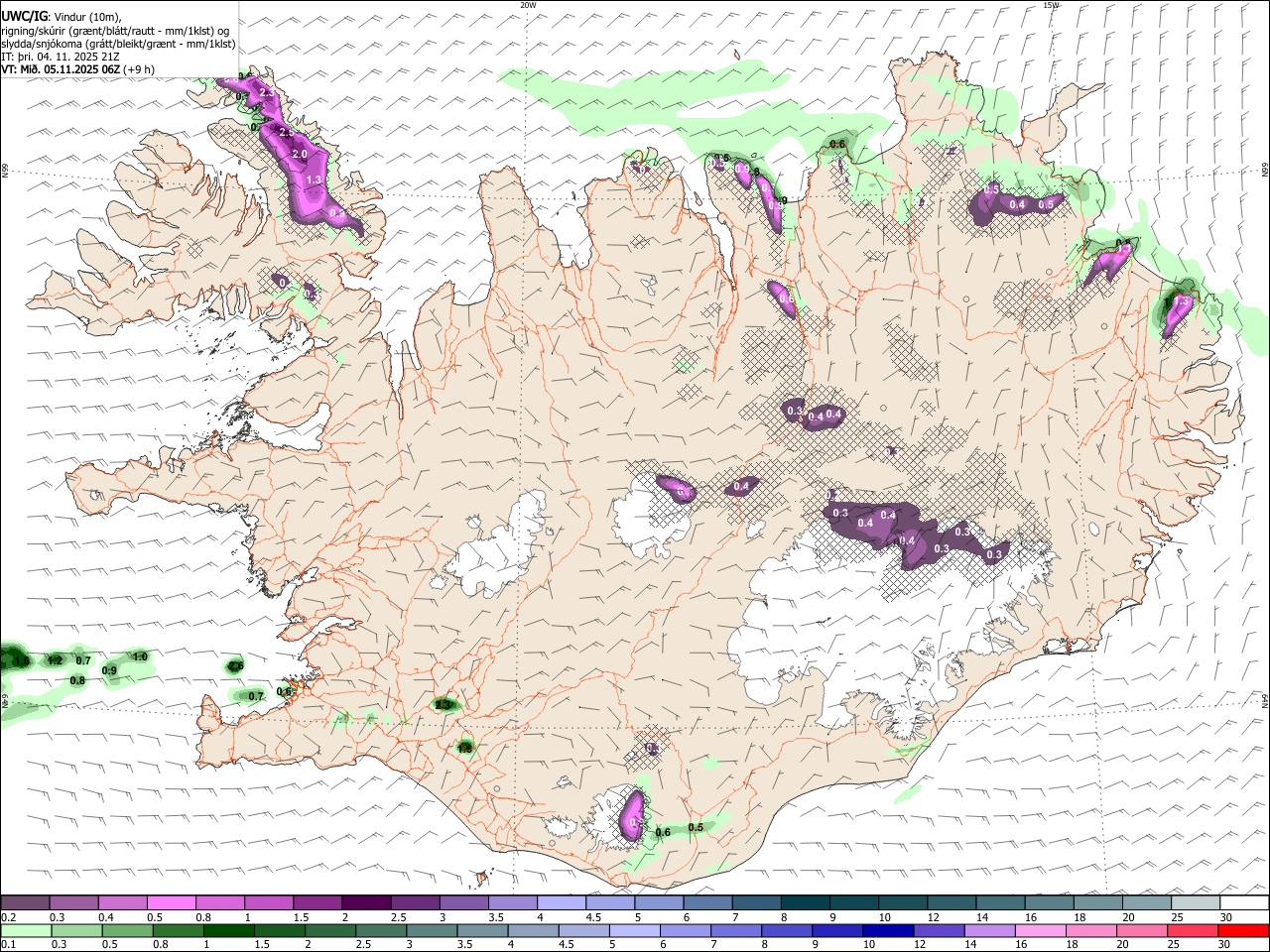Image resolution: width=1270 pixels, height=952 pixels.
Task: Click the white 1.3 value in the Westfjords snow band
Action: click(x=314, y=179)
